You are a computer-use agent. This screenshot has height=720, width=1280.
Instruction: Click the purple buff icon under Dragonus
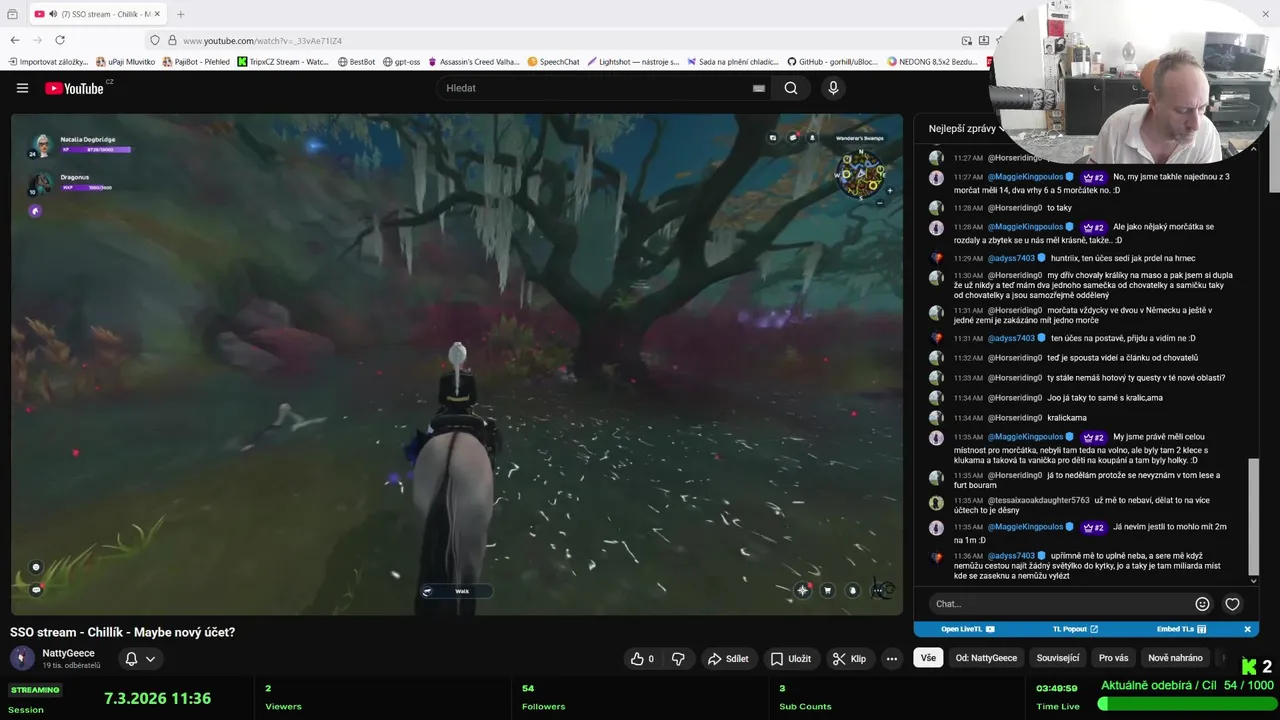tap(35, 211)
